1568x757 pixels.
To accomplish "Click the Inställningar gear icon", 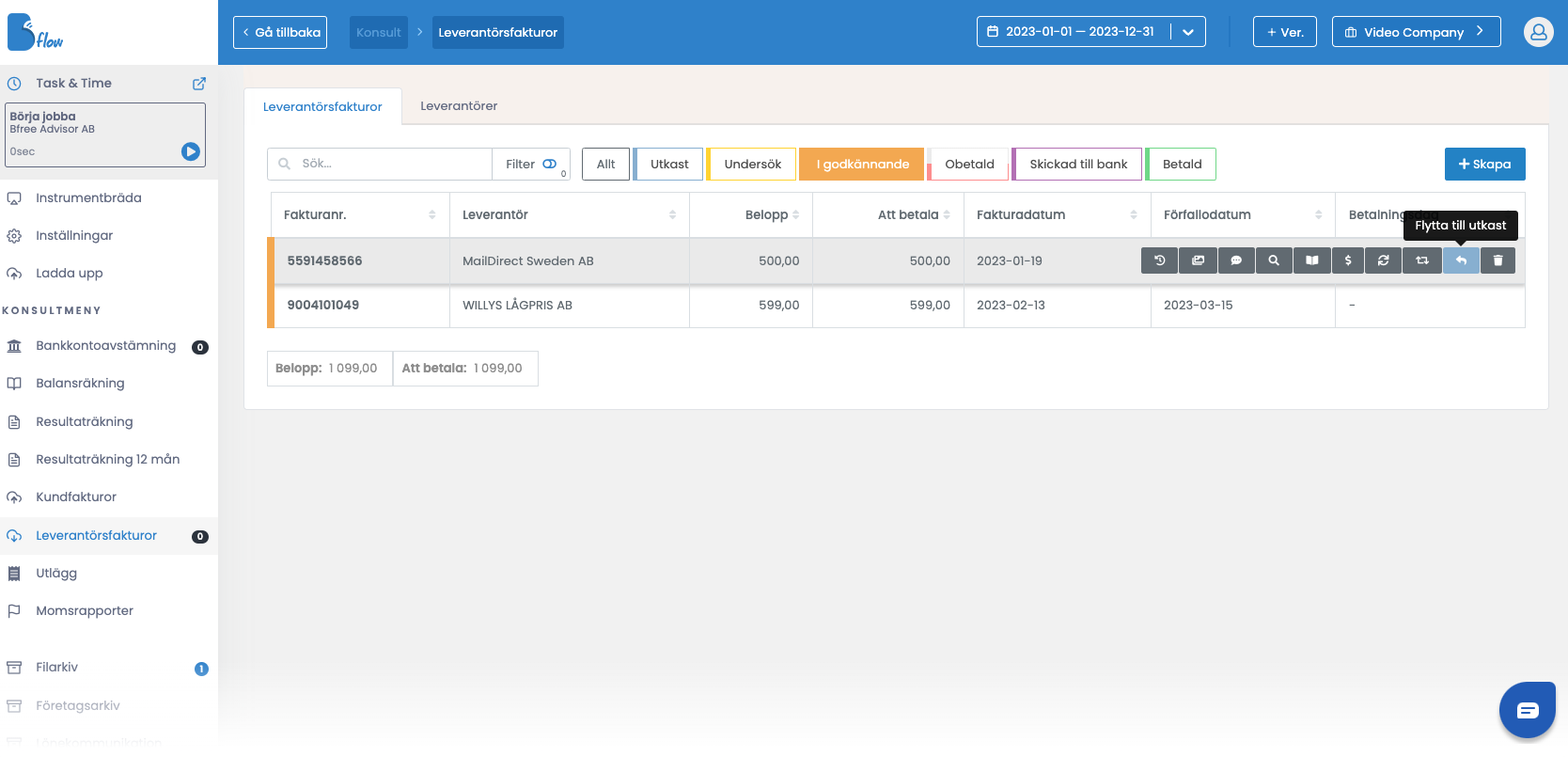I will (x=14, y=236).
